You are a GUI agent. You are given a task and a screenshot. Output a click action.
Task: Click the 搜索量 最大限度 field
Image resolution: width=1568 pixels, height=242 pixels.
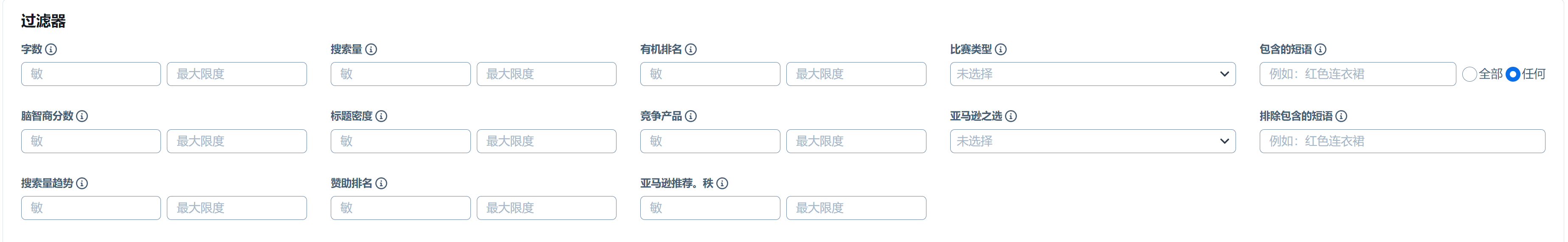546,74
